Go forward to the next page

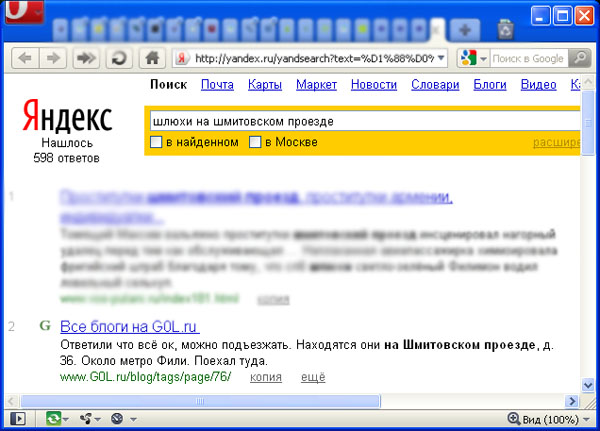tap(53, 58)
